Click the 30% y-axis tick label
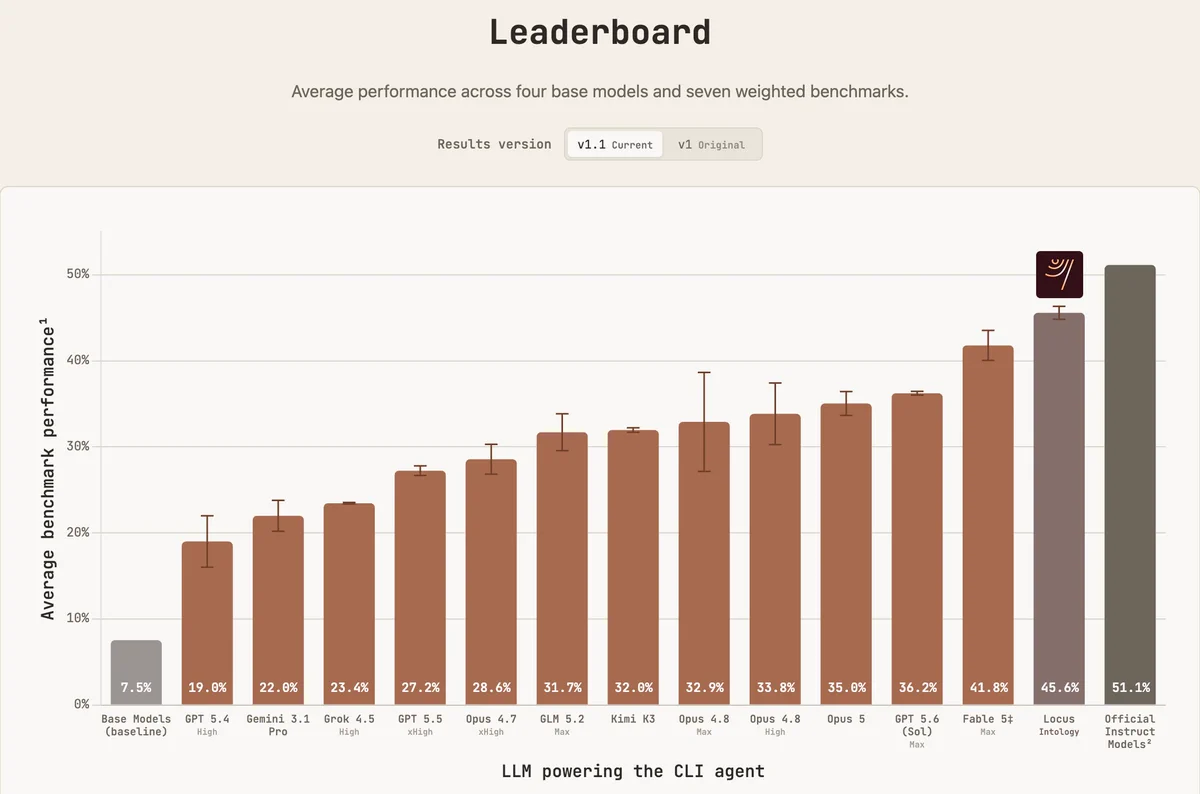The width and height of the screenshot is (1200, 794). (x=77, y=446)
